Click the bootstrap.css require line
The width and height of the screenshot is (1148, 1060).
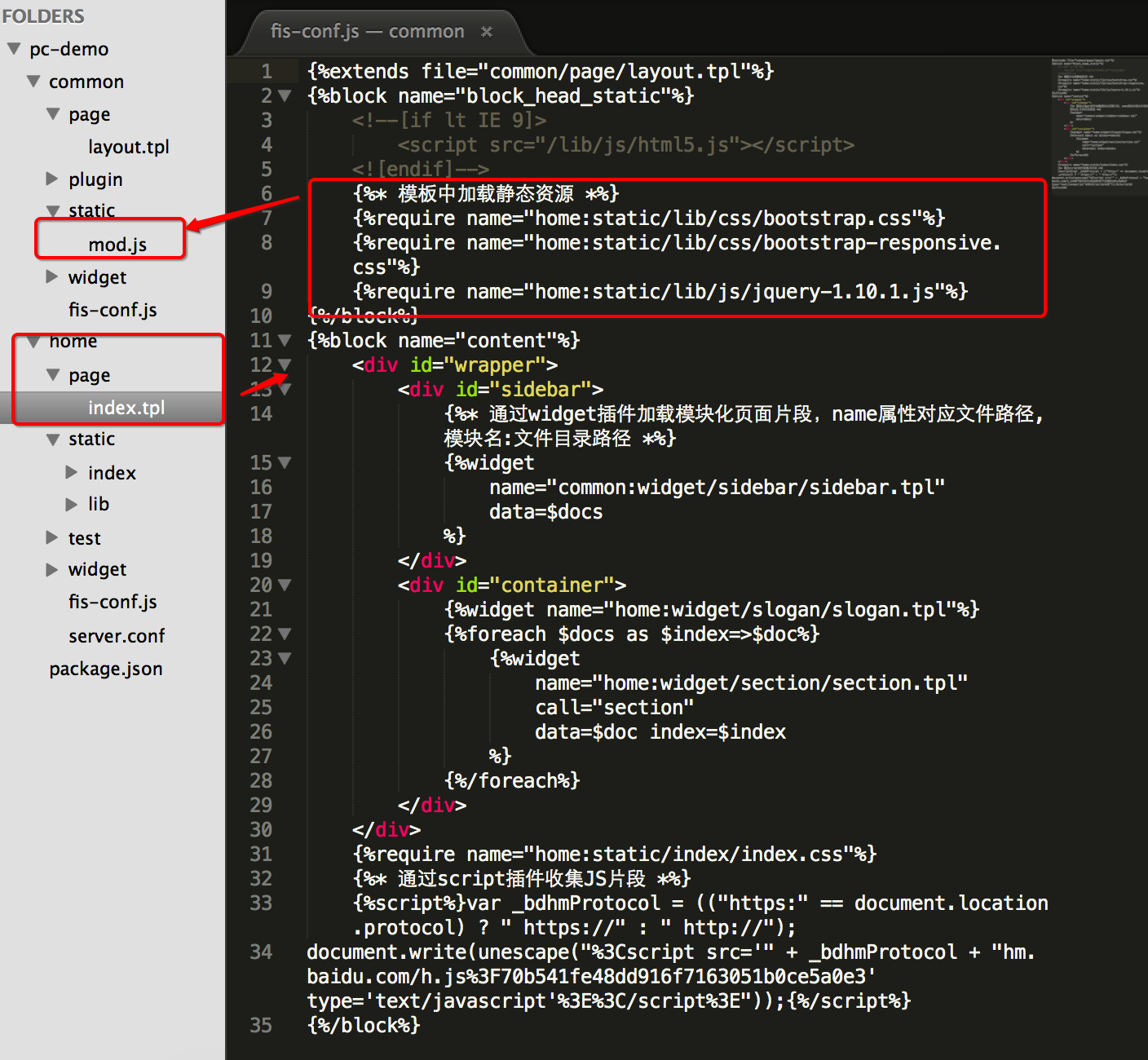point(649,219)
